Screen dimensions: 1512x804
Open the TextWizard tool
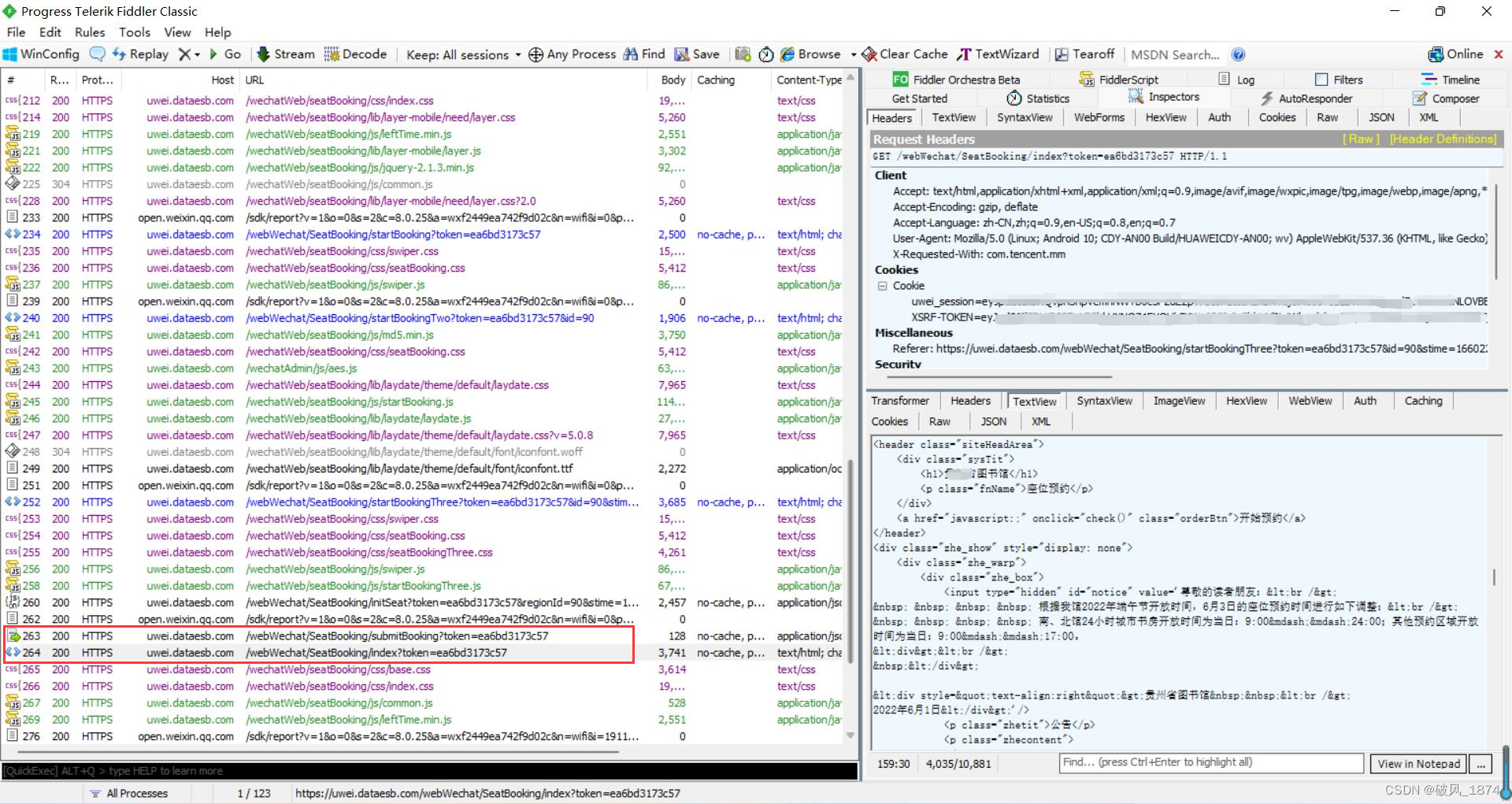tap(998, 54)
